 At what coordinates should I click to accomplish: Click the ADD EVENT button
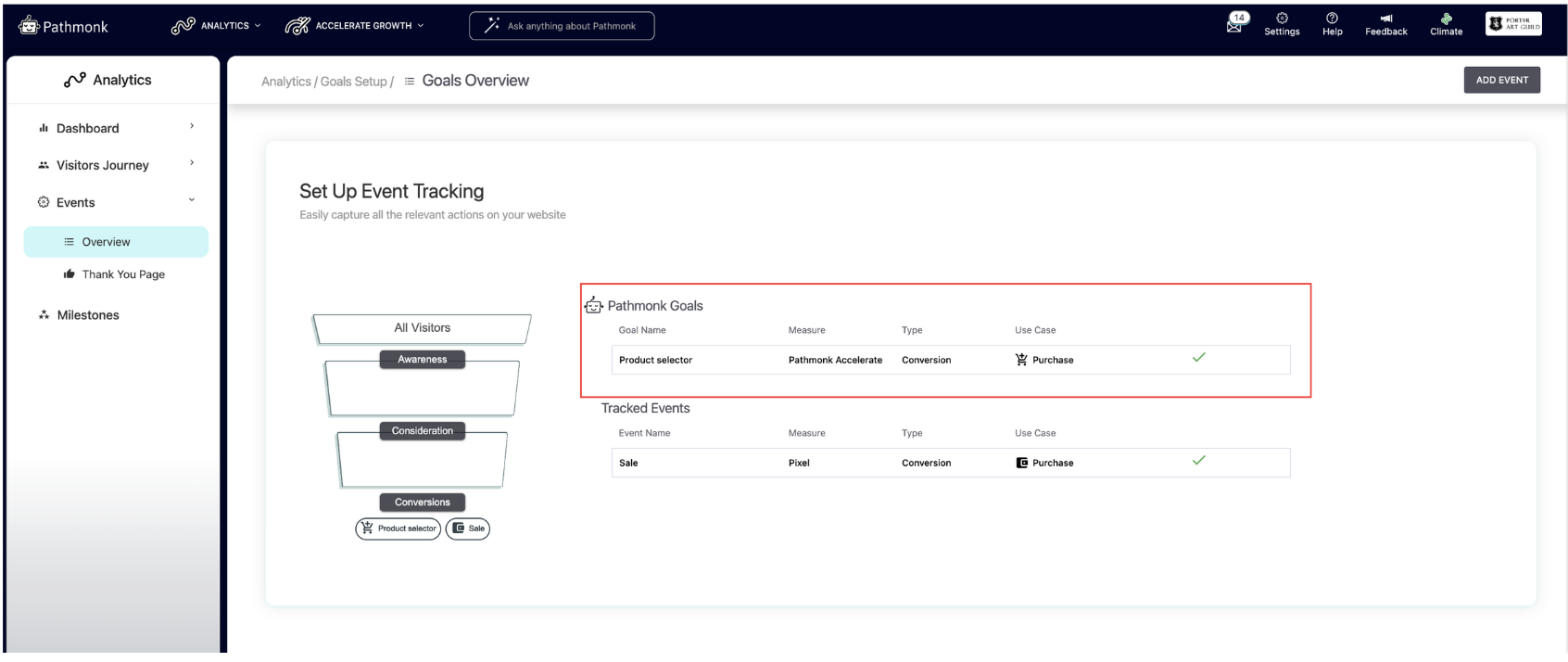point(1501,80)
